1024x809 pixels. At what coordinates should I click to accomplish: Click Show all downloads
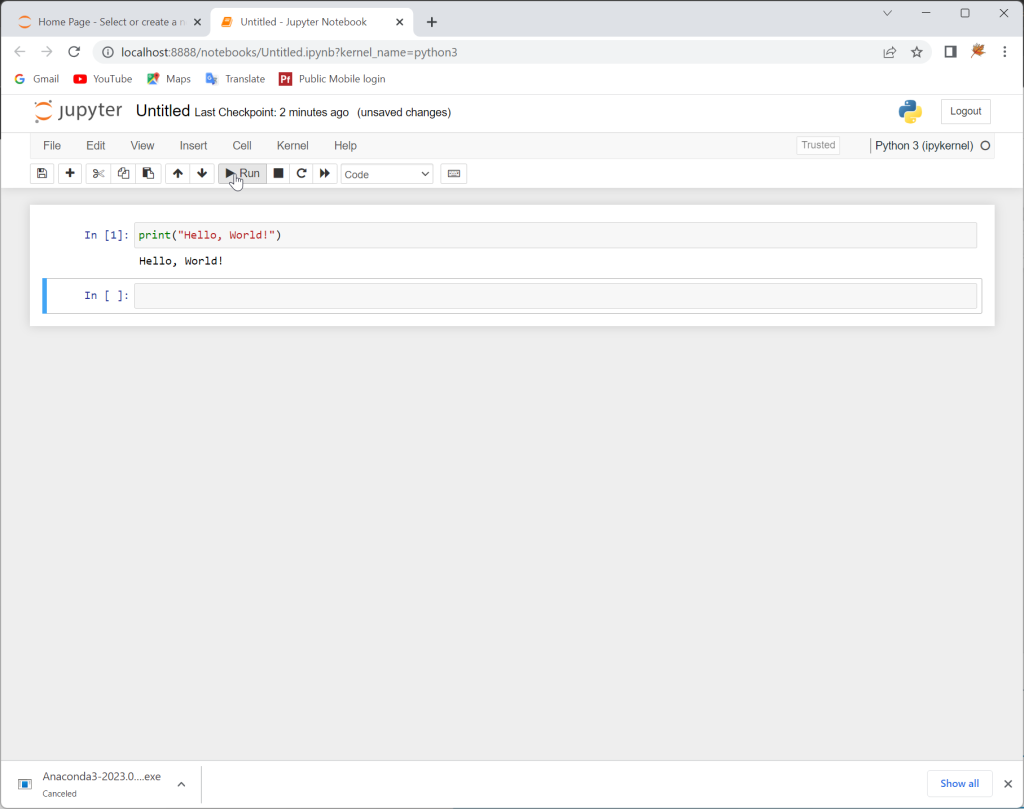pyautogui.click(x=959, y=784)
